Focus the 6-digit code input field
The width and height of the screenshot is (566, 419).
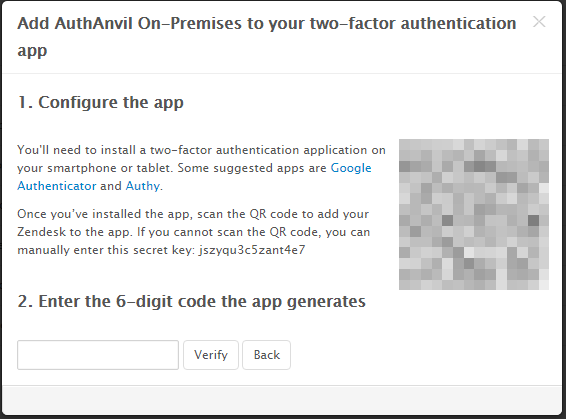[98, 355]
